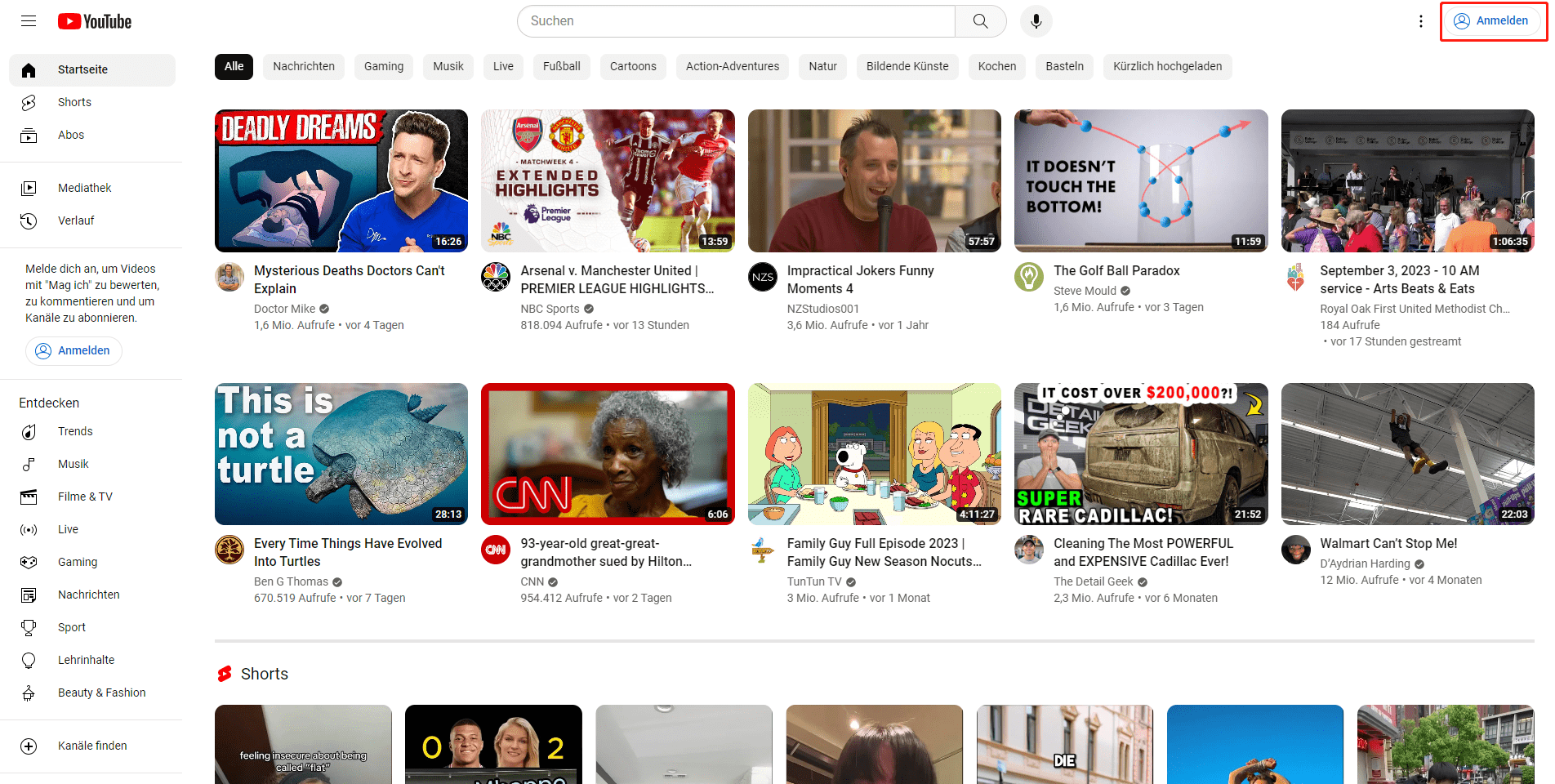Select the Kürzlich hochgeladen filter chip
The height and width of the screenshot is (784, 1555).
tap(1167, 66)
